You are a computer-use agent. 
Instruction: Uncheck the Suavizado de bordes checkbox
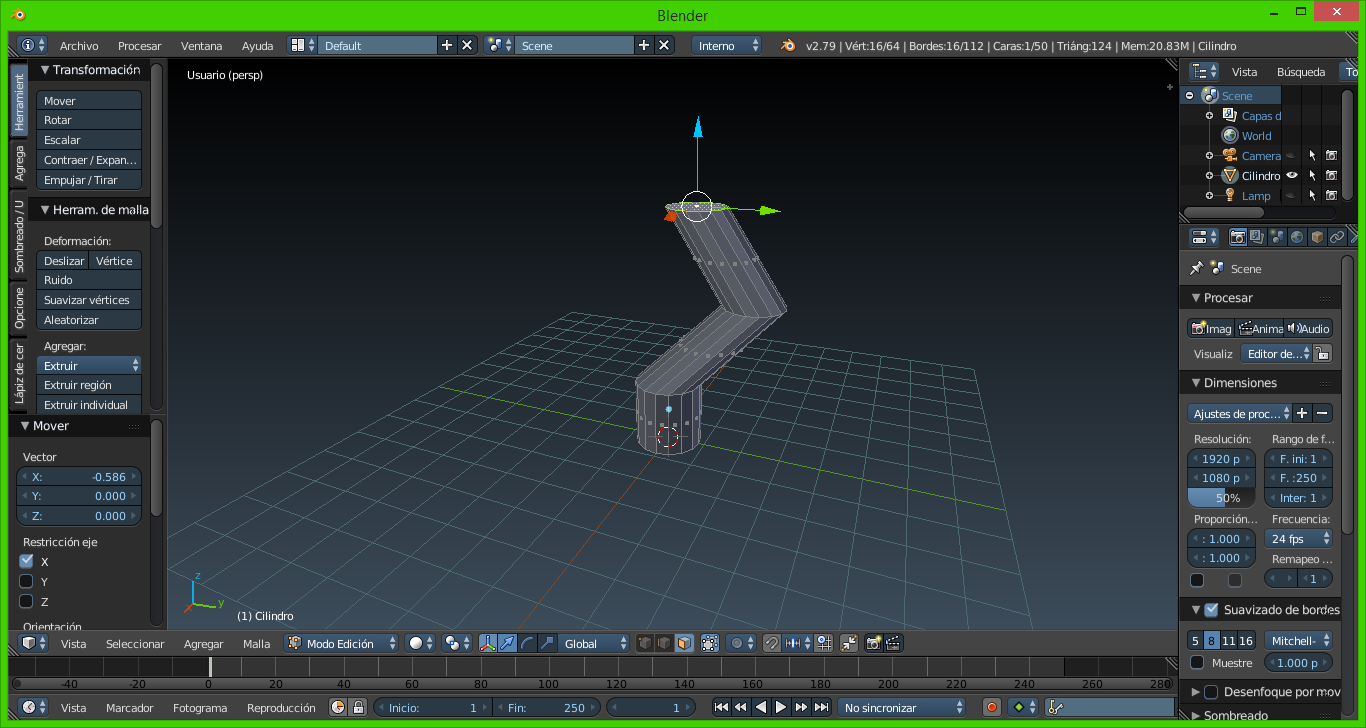1211,610
